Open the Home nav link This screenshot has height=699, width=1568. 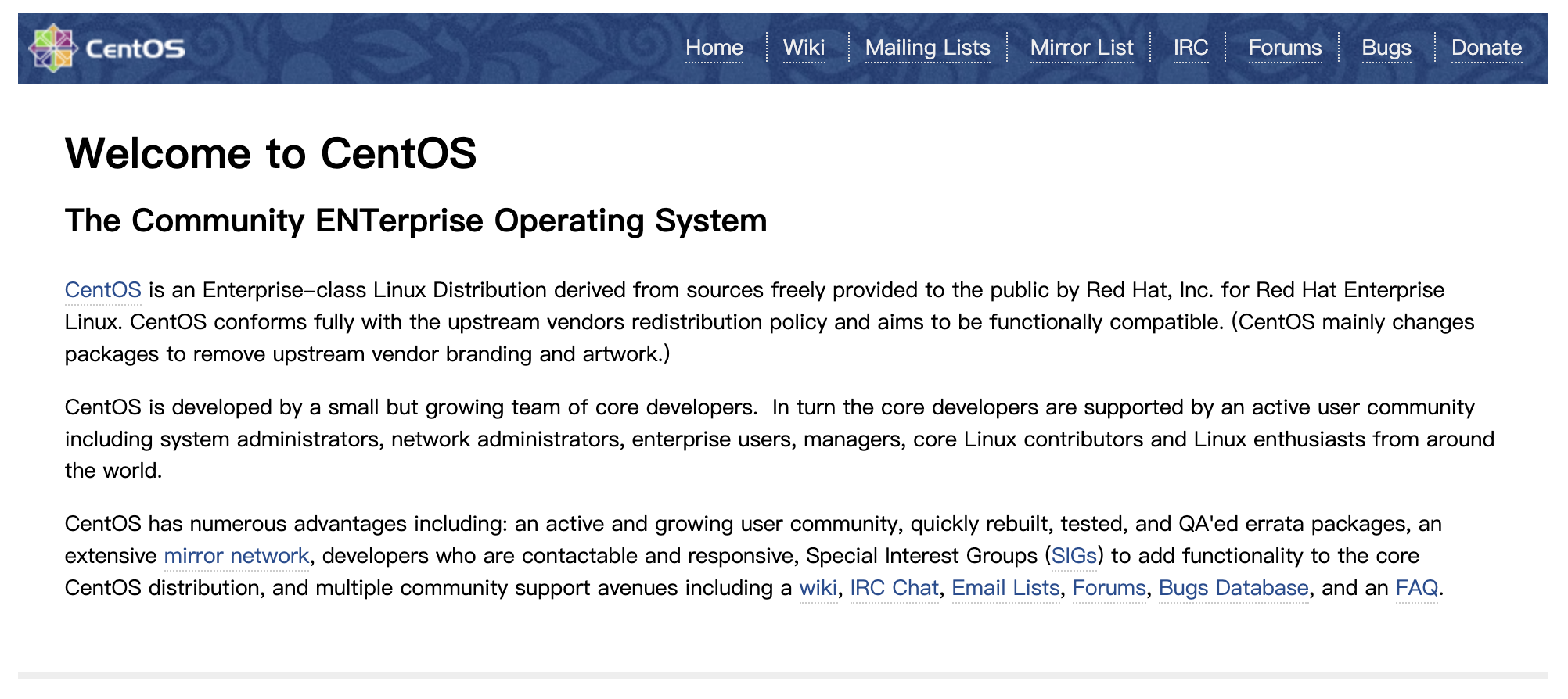[x=714, y=48]
